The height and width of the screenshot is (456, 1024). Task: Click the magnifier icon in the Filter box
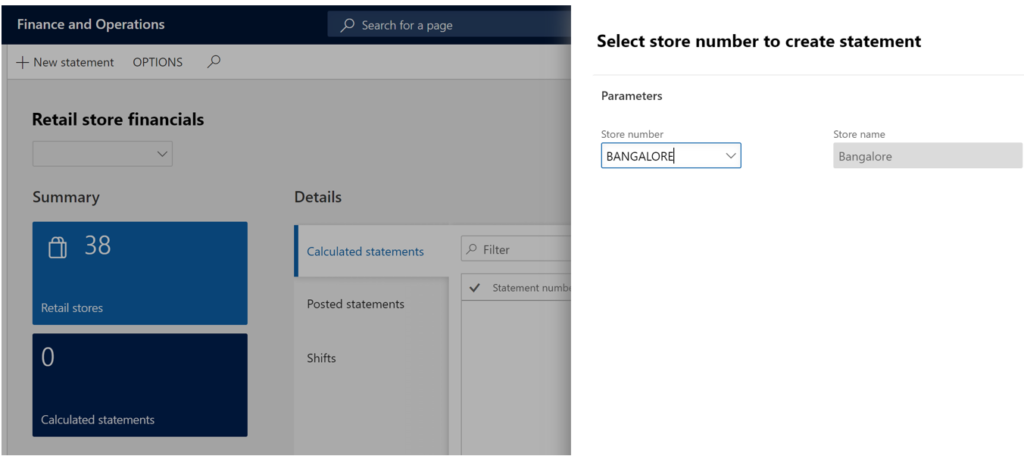472,250
